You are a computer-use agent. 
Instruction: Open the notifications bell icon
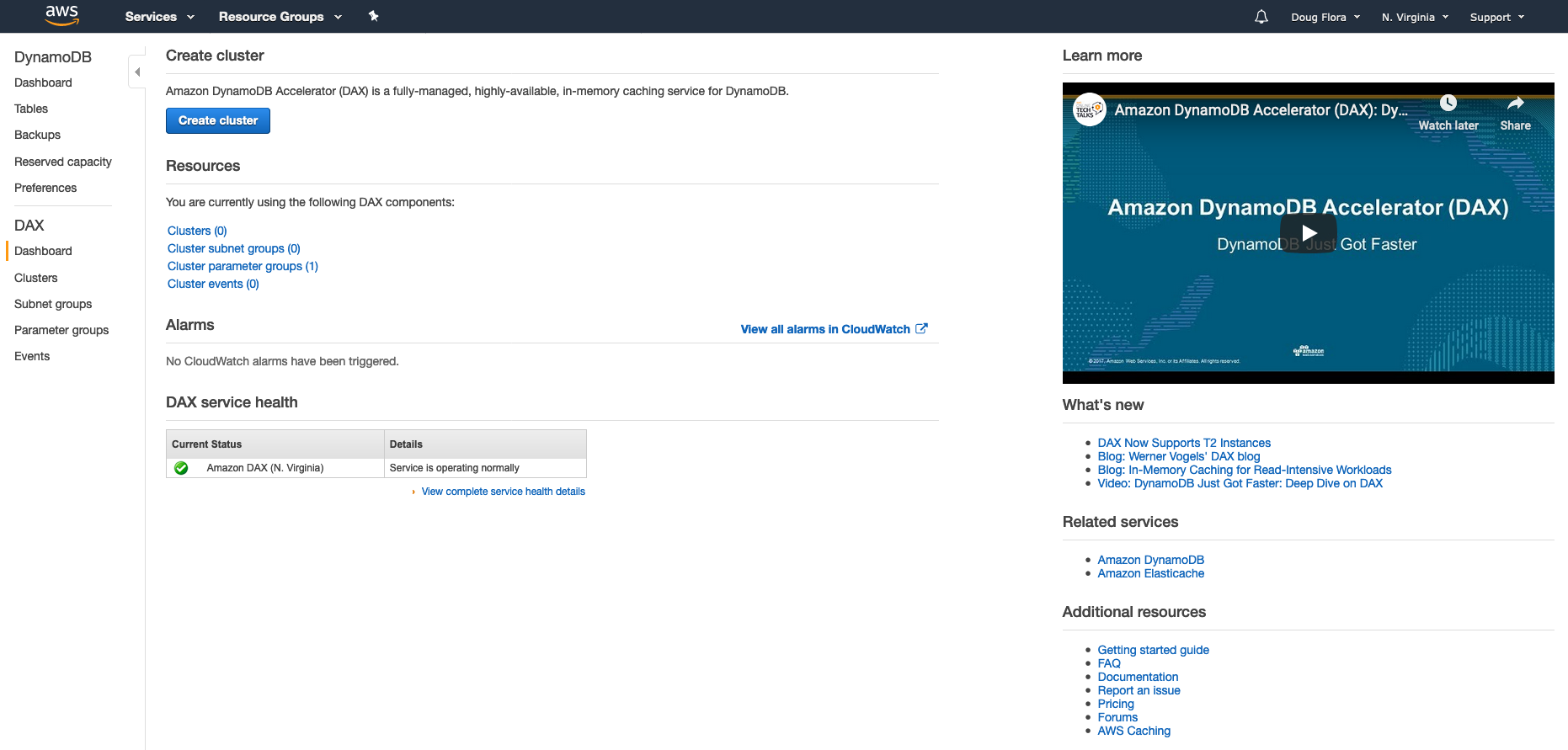tap(1261, 17)
